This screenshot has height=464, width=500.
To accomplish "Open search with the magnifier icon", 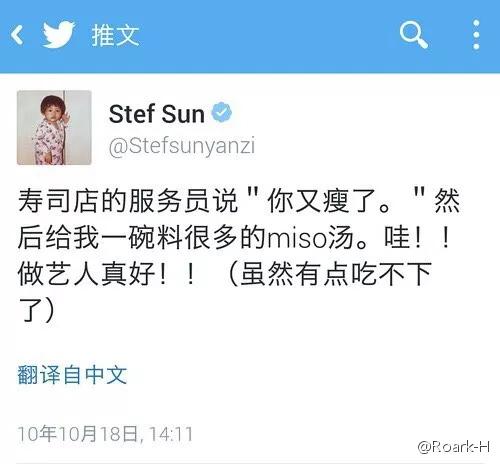I will coord(413,35).
